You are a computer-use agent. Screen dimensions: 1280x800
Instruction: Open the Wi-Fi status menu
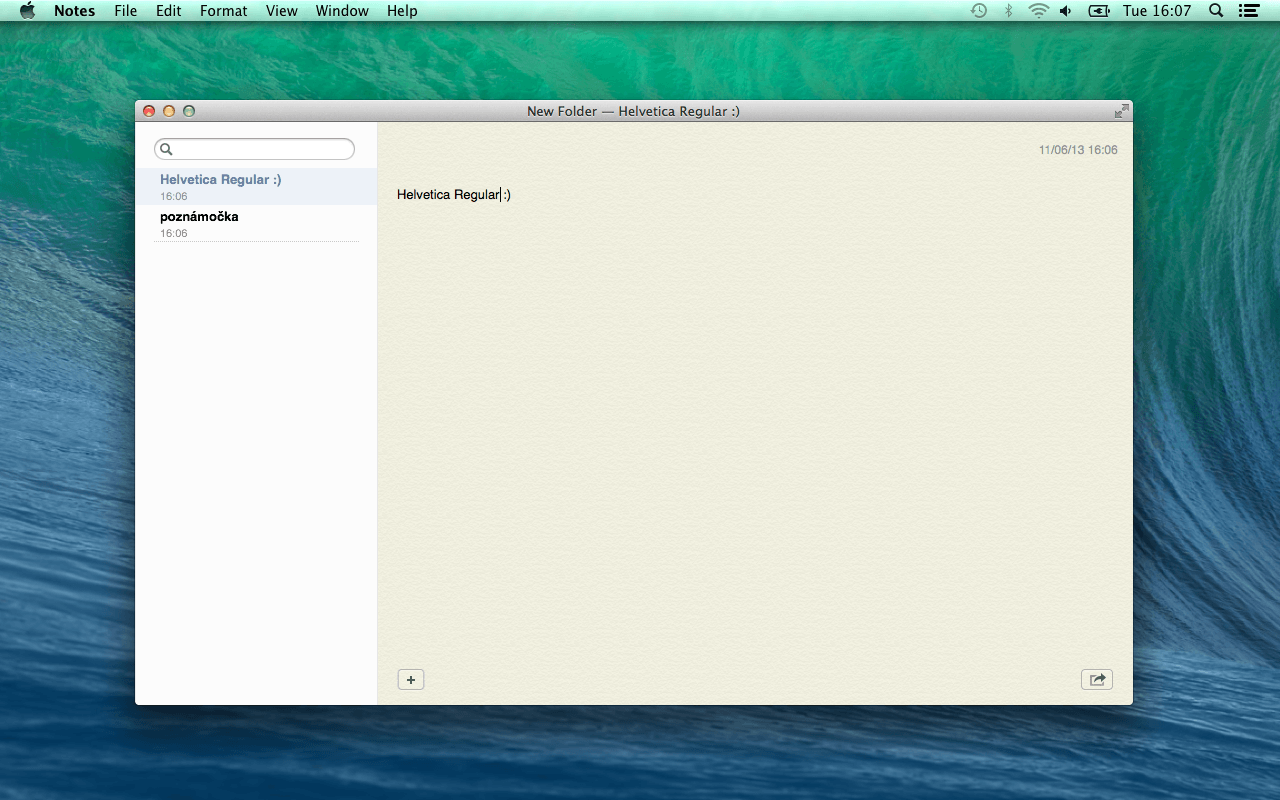[x=1039, y=11]
